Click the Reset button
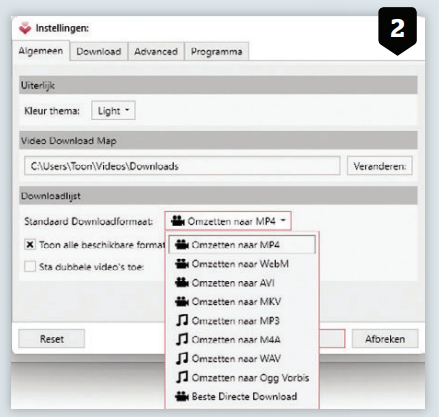 52,339
